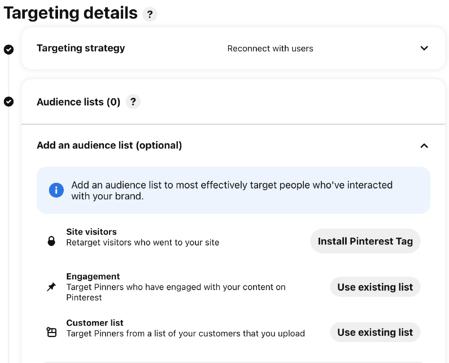Click the Customer list icon
449x363 pixels.
pos(51,332)
